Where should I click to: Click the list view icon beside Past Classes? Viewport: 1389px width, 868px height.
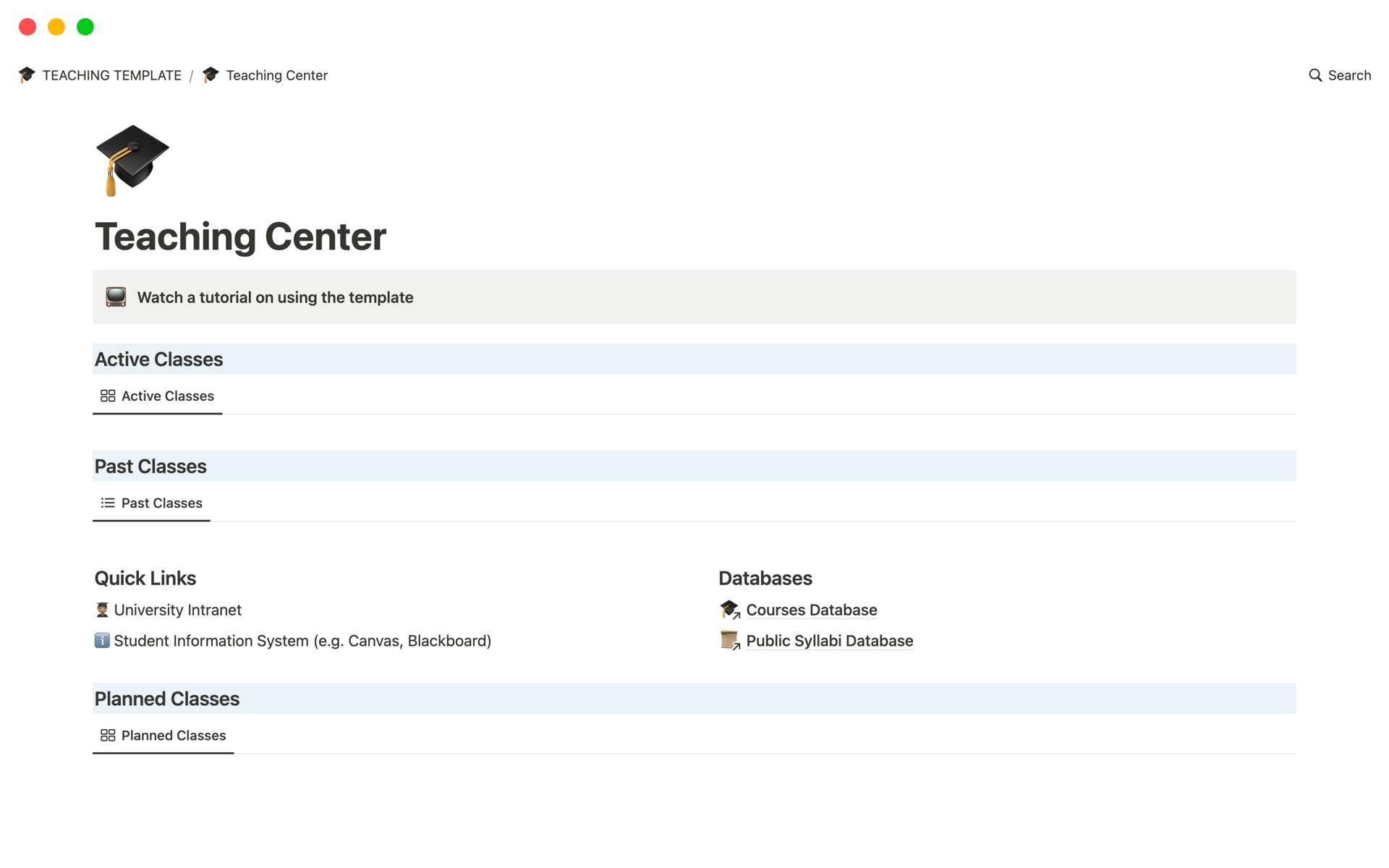click(x=107, y=503)
